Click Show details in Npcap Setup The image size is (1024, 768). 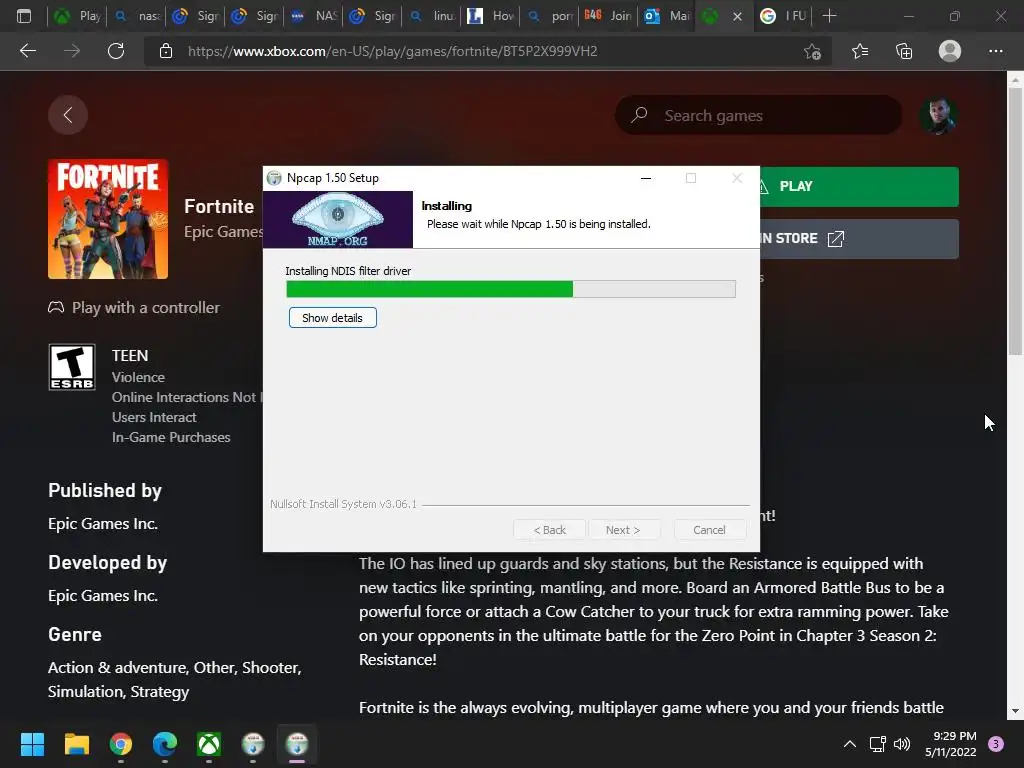click(x=332, y=318)
